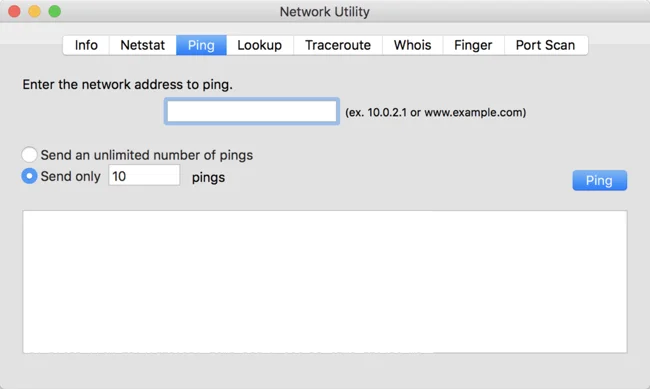Click the Enter the network address label

pyautogui.click(x=127, y=85)
